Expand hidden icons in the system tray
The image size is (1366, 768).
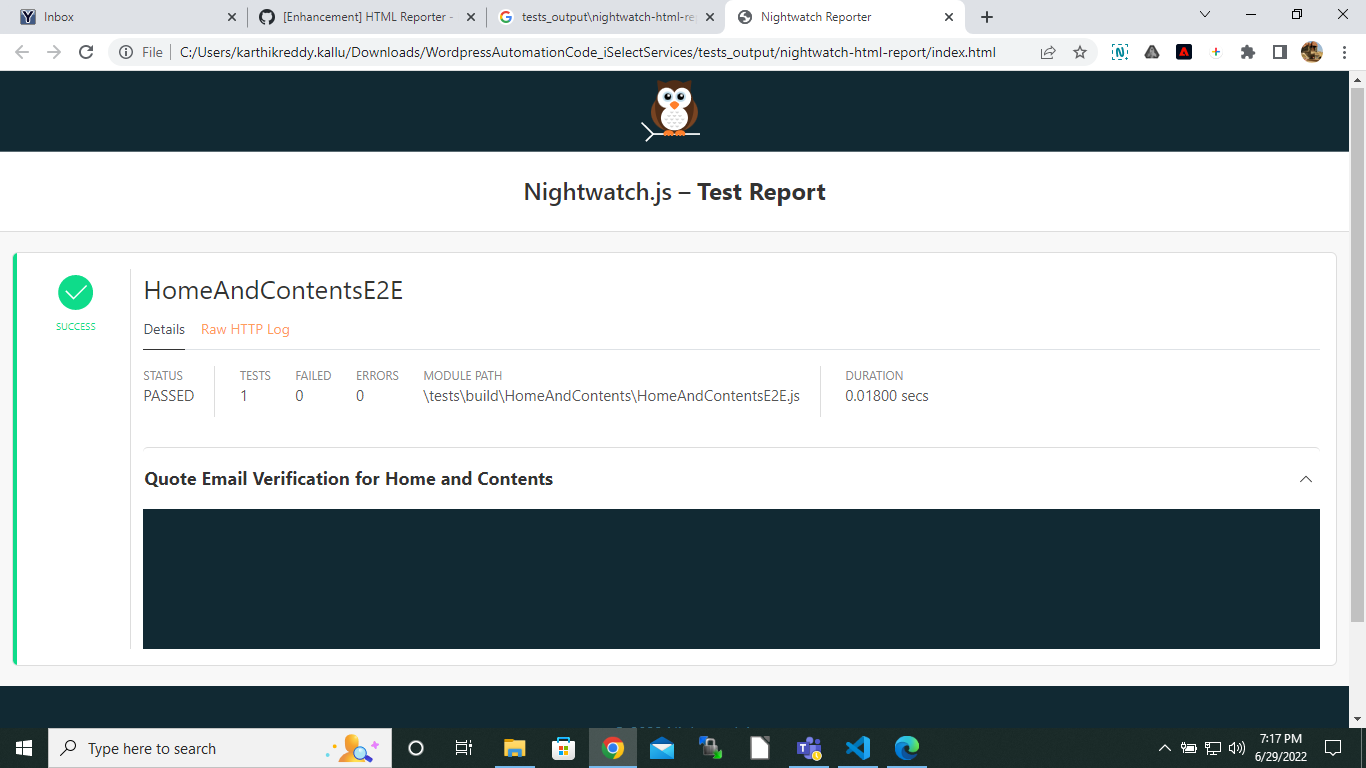[1164, 747]
